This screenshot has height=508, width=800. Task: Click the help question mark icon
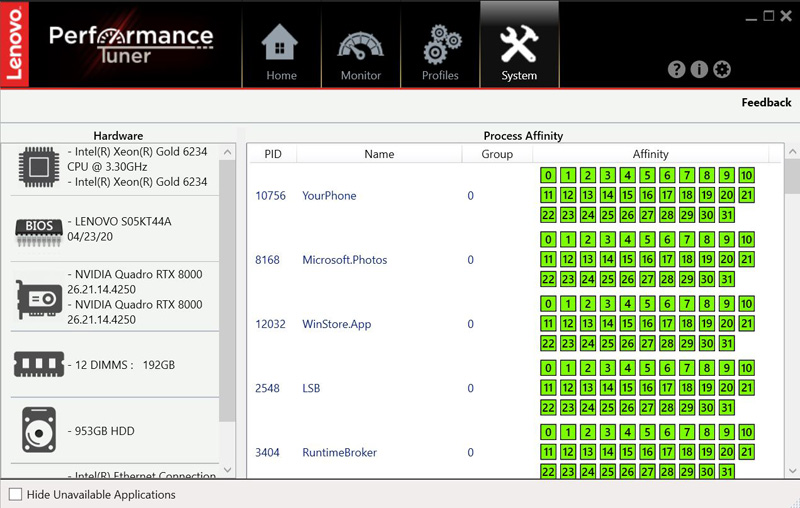tap(677, 69)
